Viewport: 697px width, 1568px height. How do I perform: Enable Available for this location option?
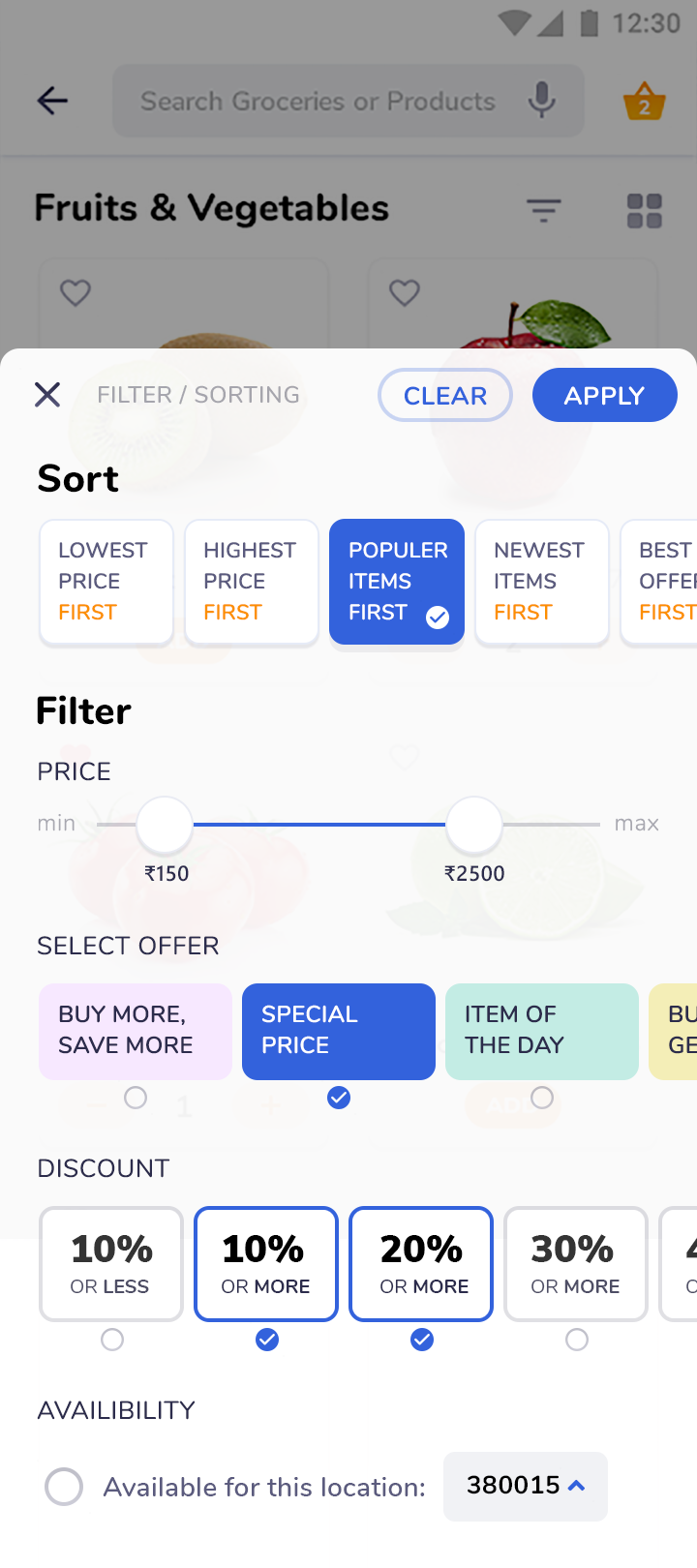coord(64,1487)
